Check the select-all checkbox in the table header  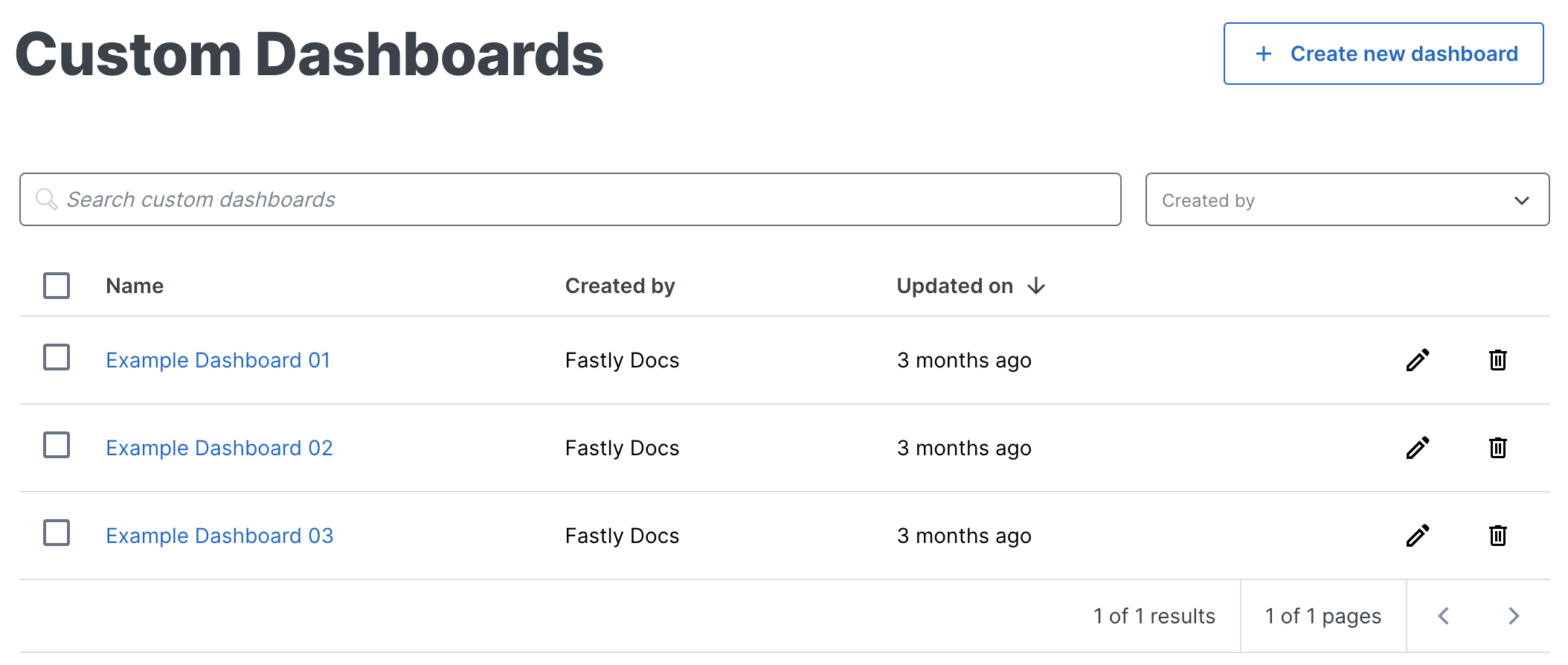(56, 285)
